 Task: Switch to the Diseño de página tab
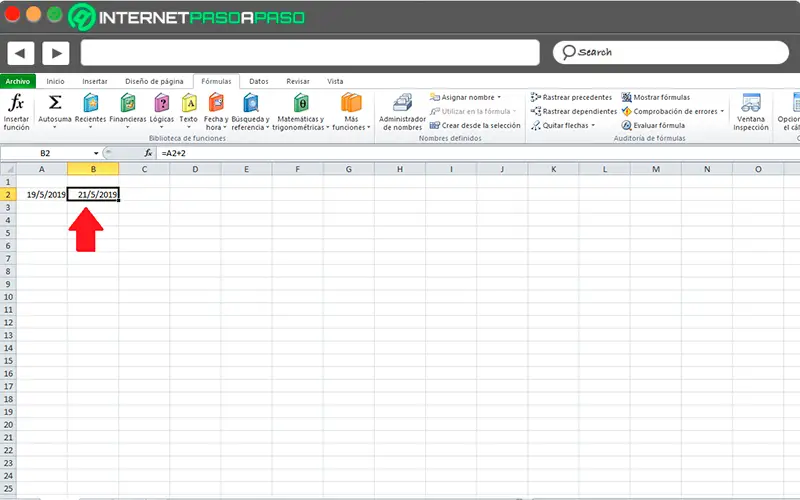point(154,81)
